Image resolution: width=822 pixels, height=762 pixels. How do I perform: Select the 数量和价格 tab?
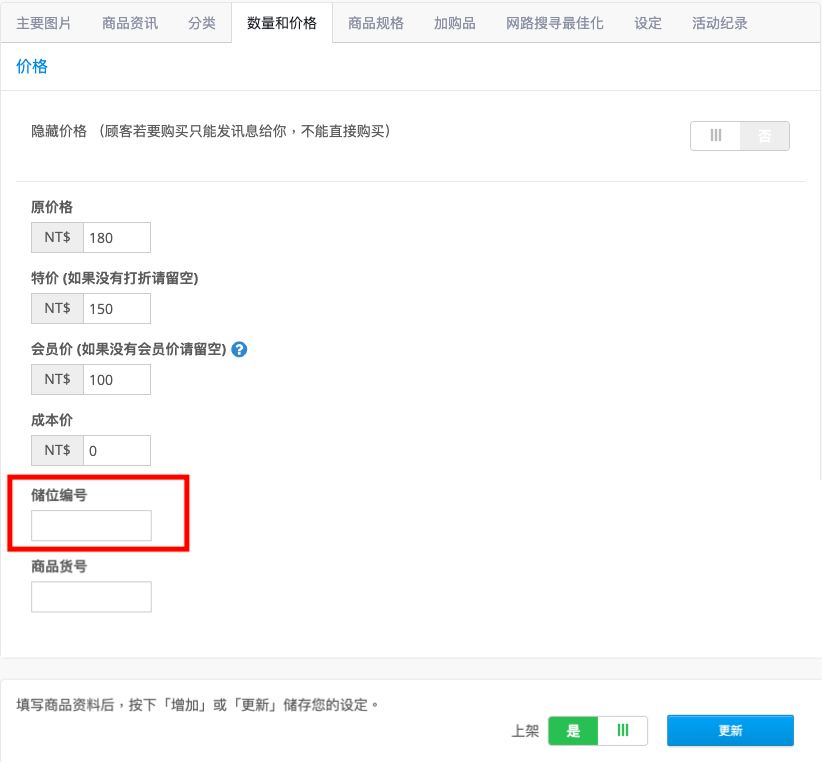(x=282, y=23)
